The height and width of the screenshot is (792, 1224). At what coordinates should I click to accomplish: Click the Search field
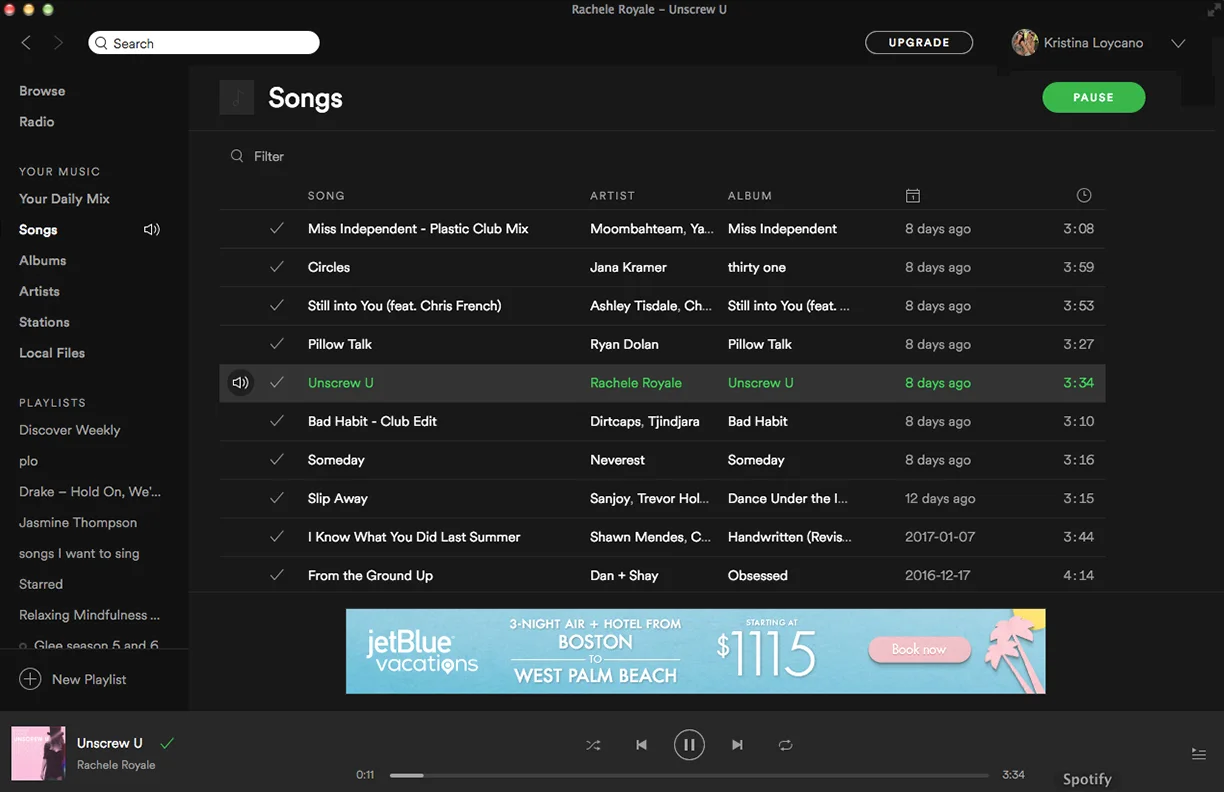point(204,43)
